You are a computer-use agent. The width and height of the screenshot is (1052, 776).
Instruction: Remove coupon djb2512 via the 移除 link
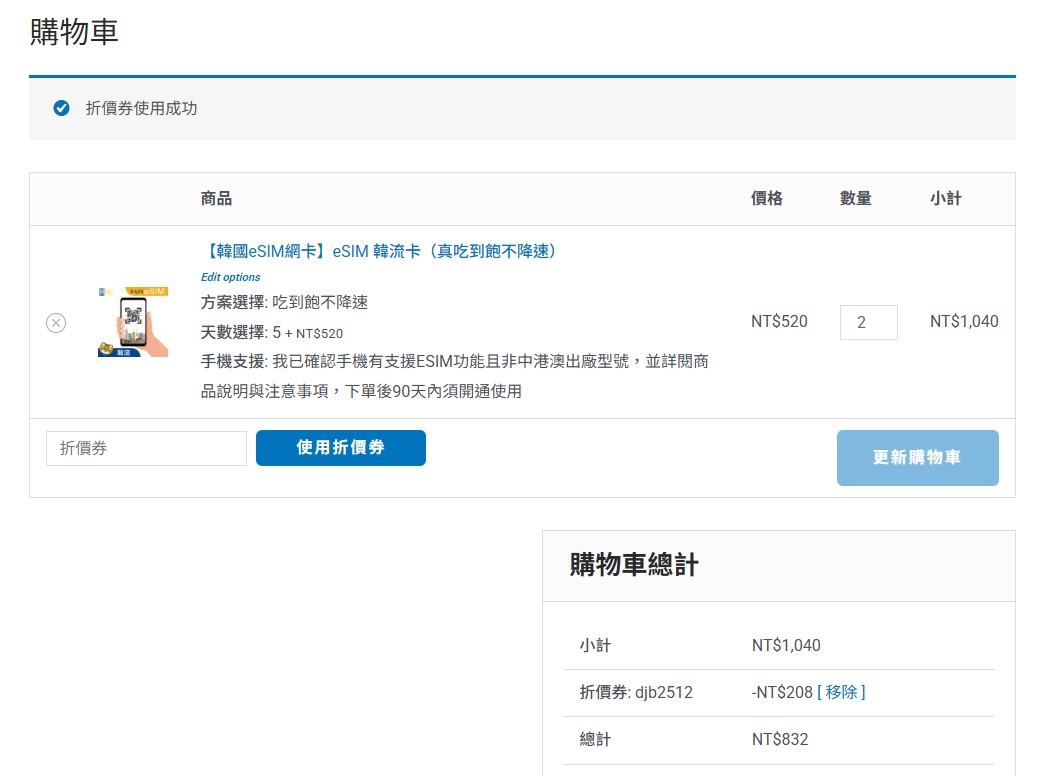(840, 692)
